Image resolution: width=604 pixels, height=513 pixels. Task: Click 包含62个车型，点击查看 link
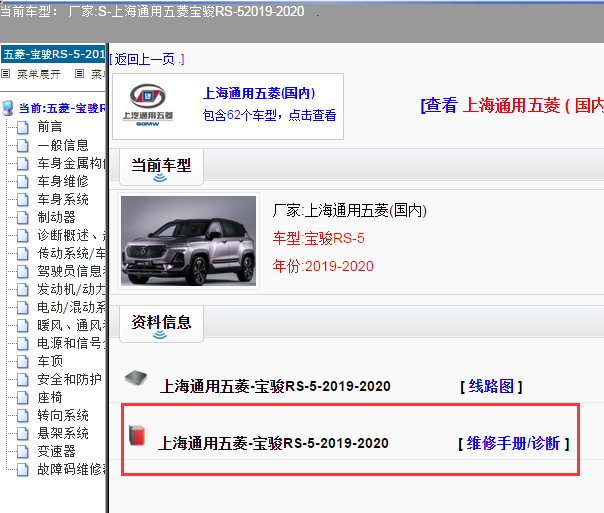(x=269, y=115)
